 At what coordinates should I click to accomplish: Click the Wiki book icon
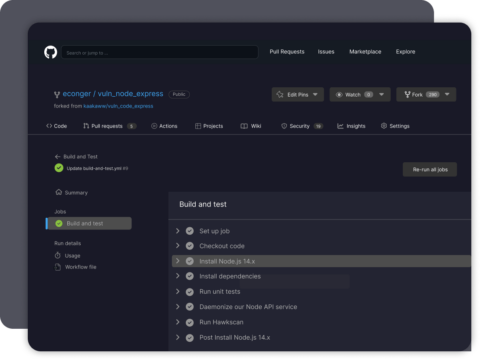point(244,126)
